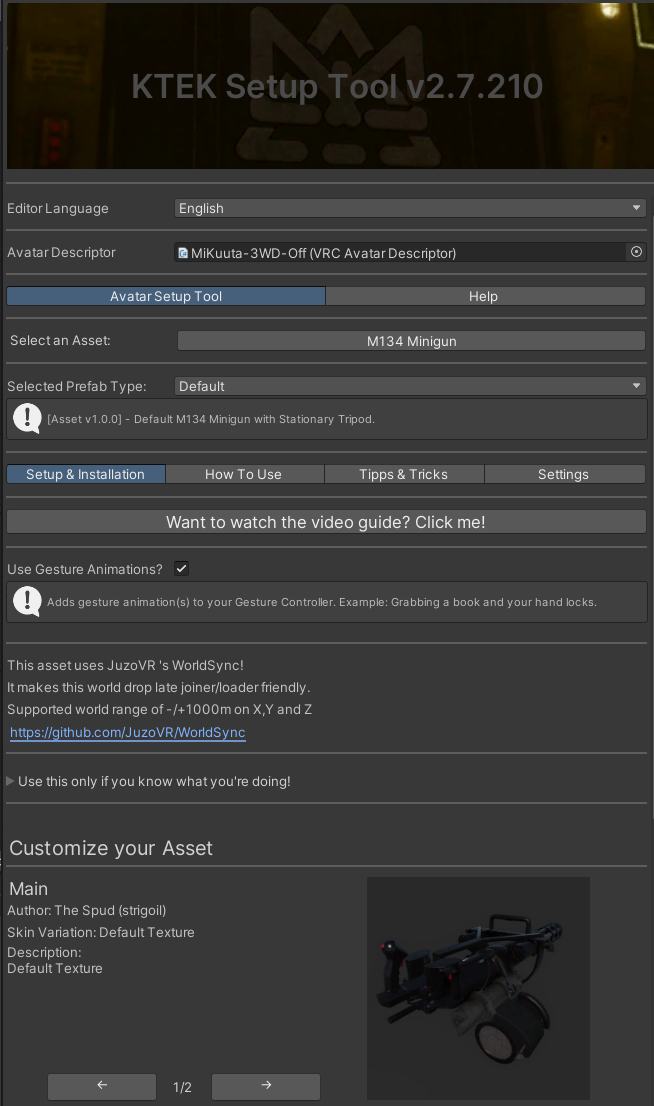This screenshot has height=1106, width=654.
Task: Open the How To Use tab
Action: (x=244, y=474)
